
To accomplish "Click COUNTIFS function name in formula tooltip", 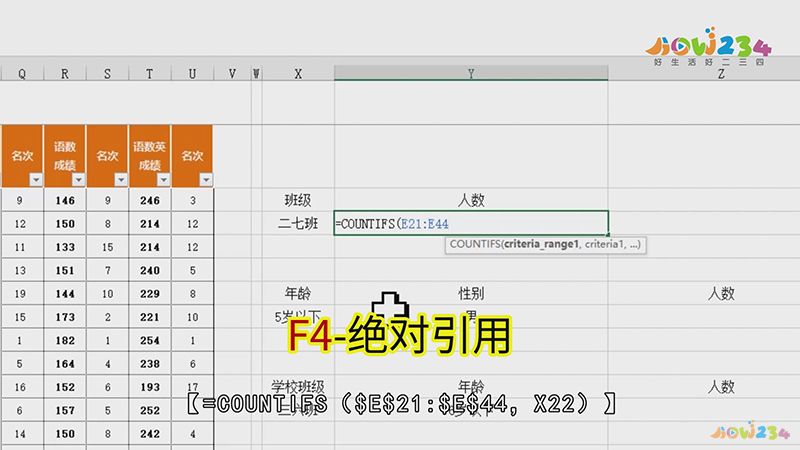I will pos(475,244).
